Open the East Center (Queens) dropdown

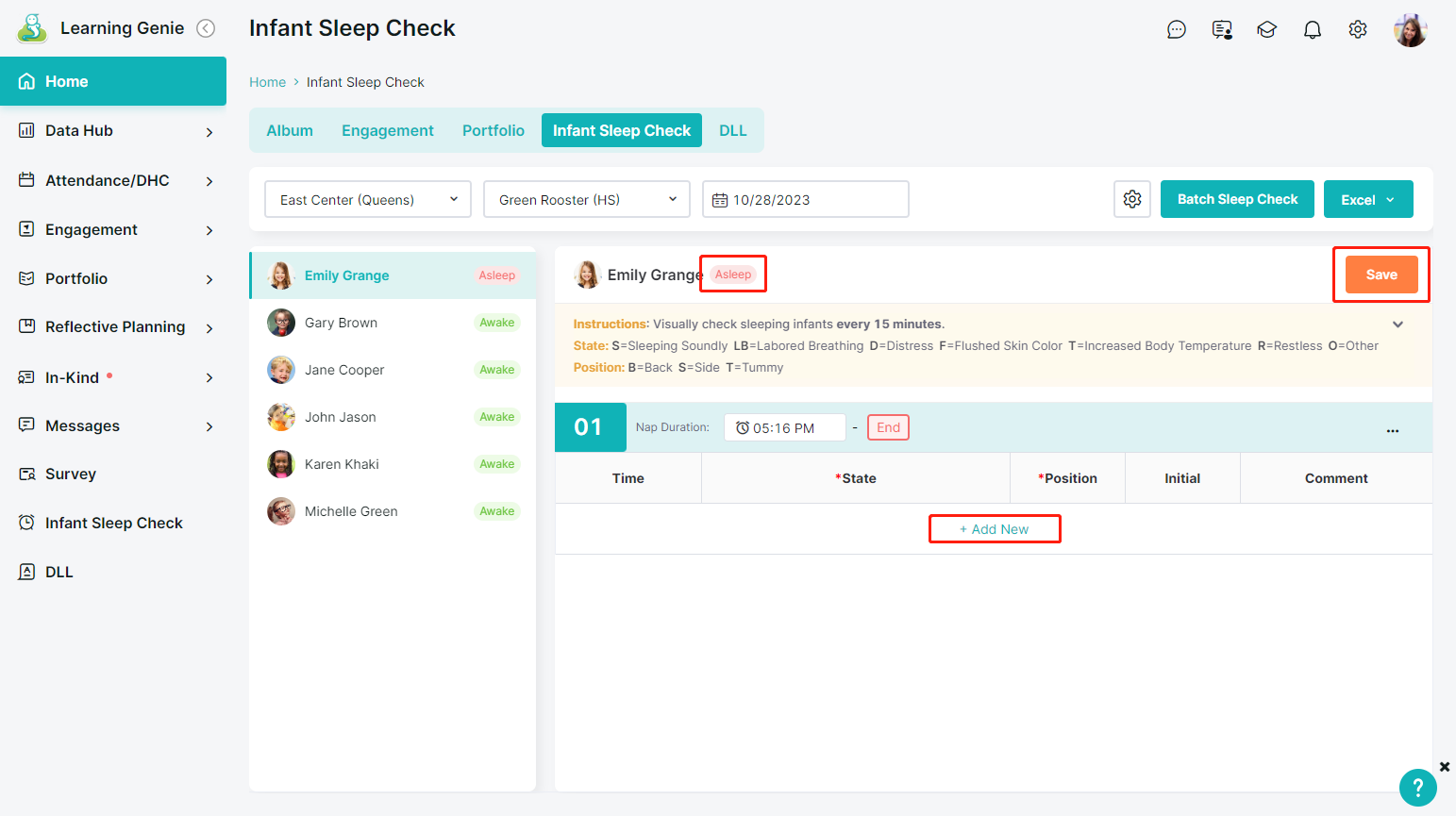368,199
